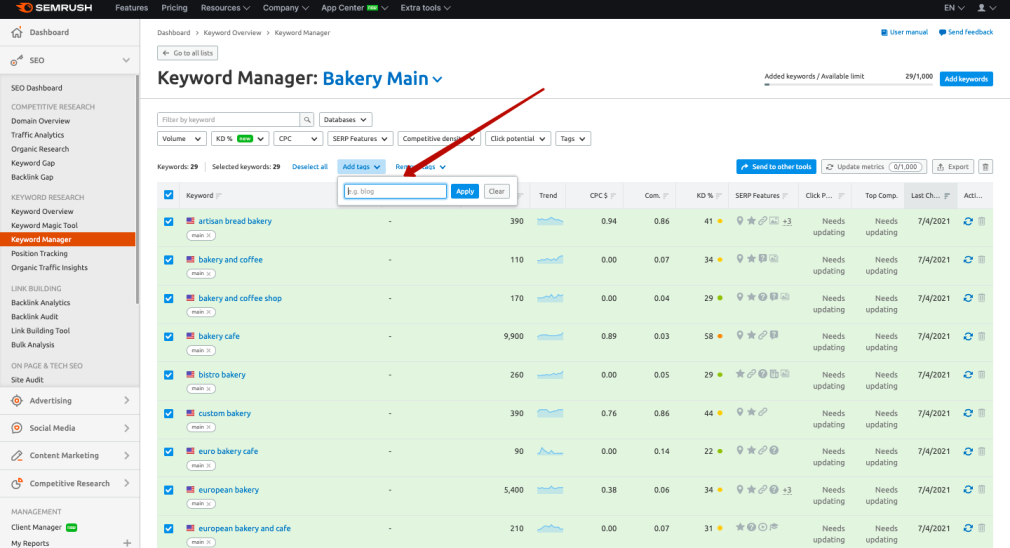Screen dimensions: 1010x548
Task: Click the tag name input field
Action: (x=395, y=191)
